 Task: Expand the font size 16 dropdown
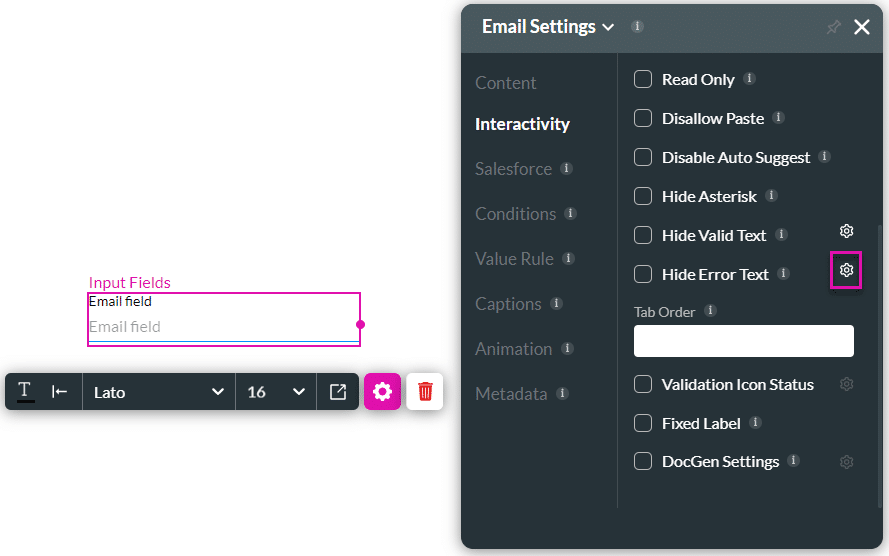coord(275,392)
